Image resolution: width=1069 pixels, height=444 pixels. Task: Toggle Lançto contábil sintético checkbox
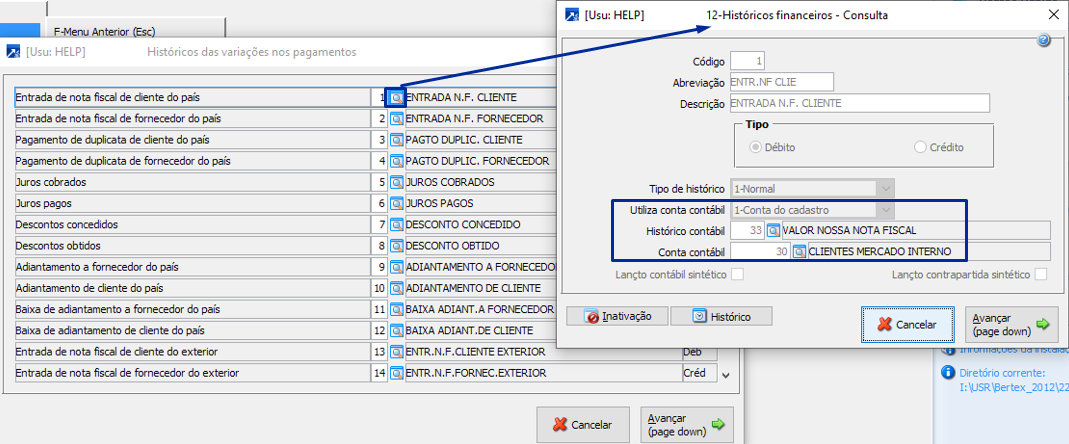pos(737,275)
